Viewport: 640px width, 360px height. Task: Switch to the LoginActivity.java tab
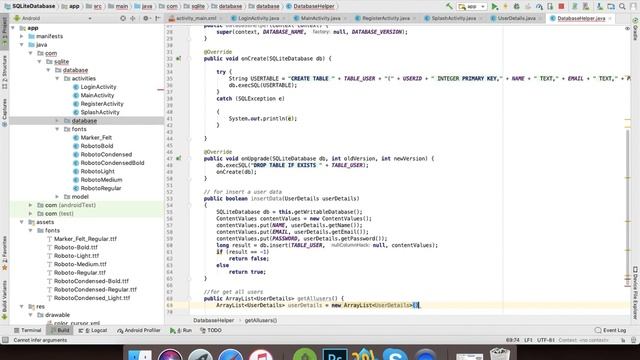258,18
